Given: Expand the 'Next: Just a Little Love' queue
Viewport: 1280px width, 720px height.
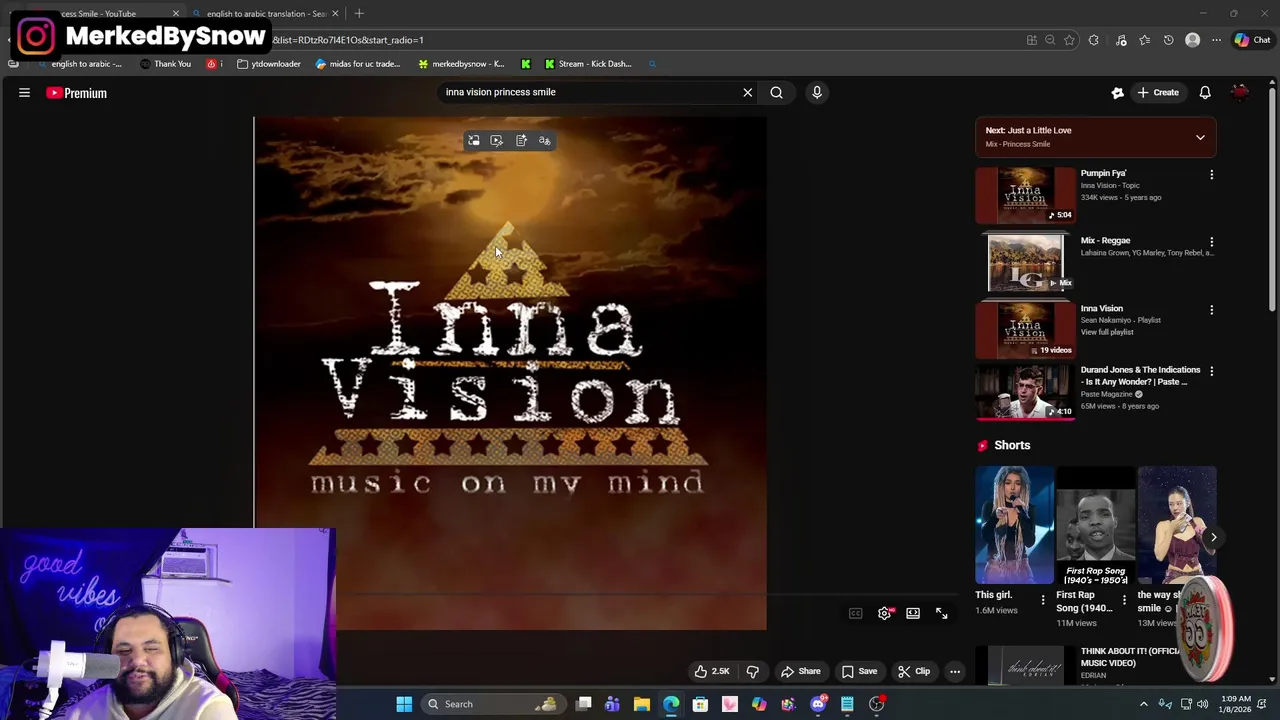Looking at the screenshot, I should tap(1200, 137).
